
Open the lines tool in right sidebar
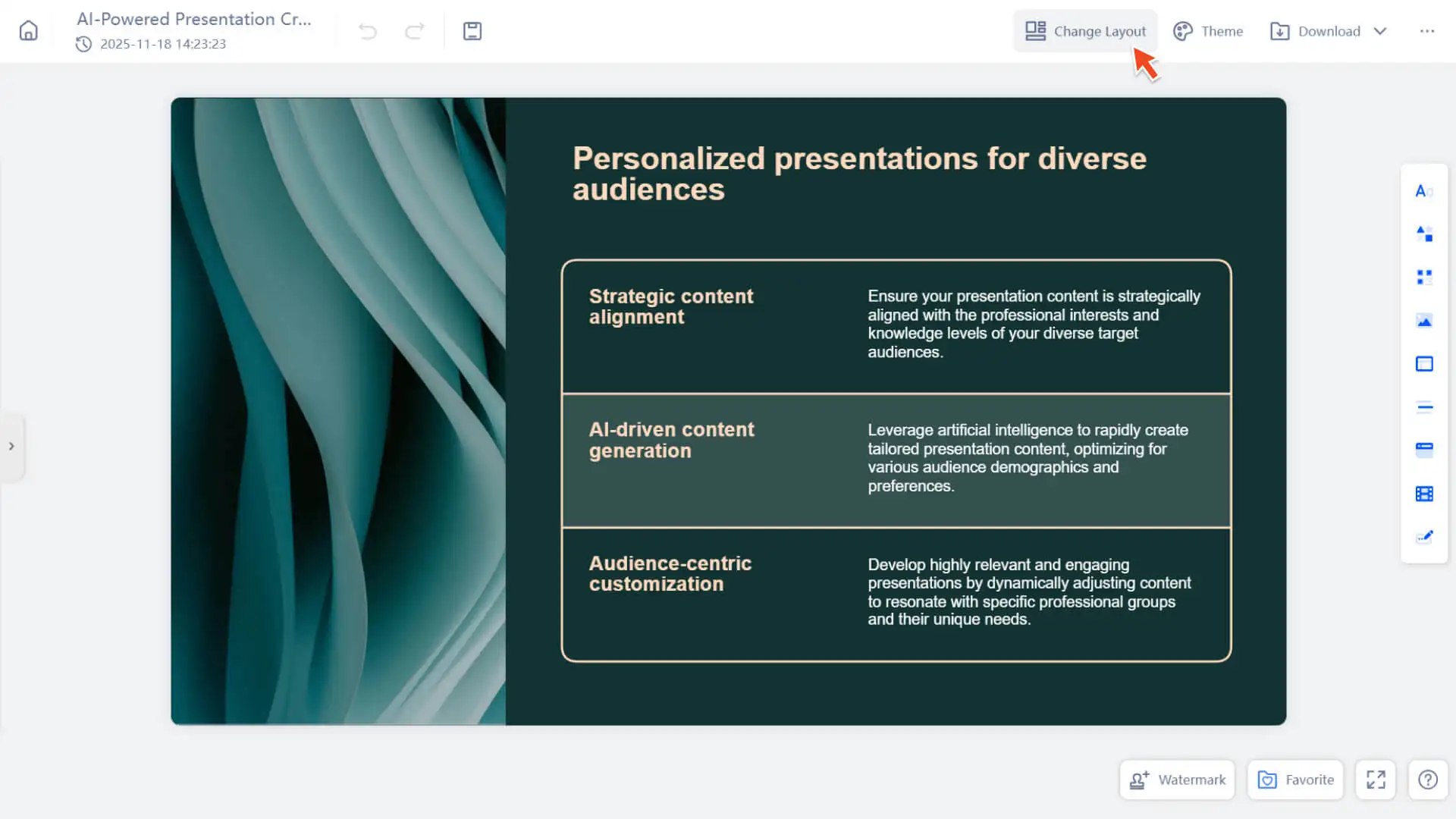(1424, 407)
